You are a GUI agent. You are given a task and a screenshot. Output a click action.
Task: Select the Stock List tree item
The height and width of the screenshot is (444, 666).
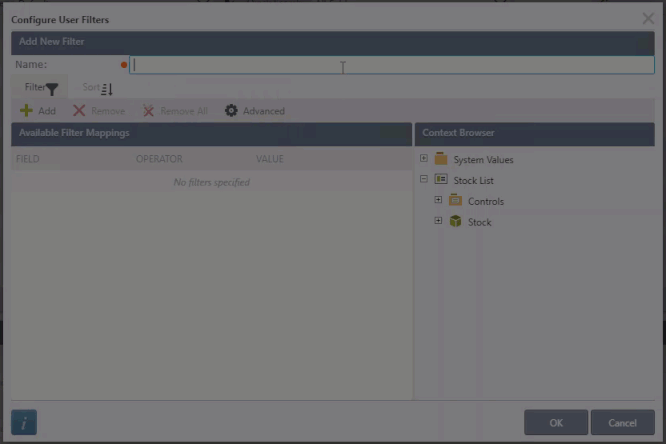(474, 181)
